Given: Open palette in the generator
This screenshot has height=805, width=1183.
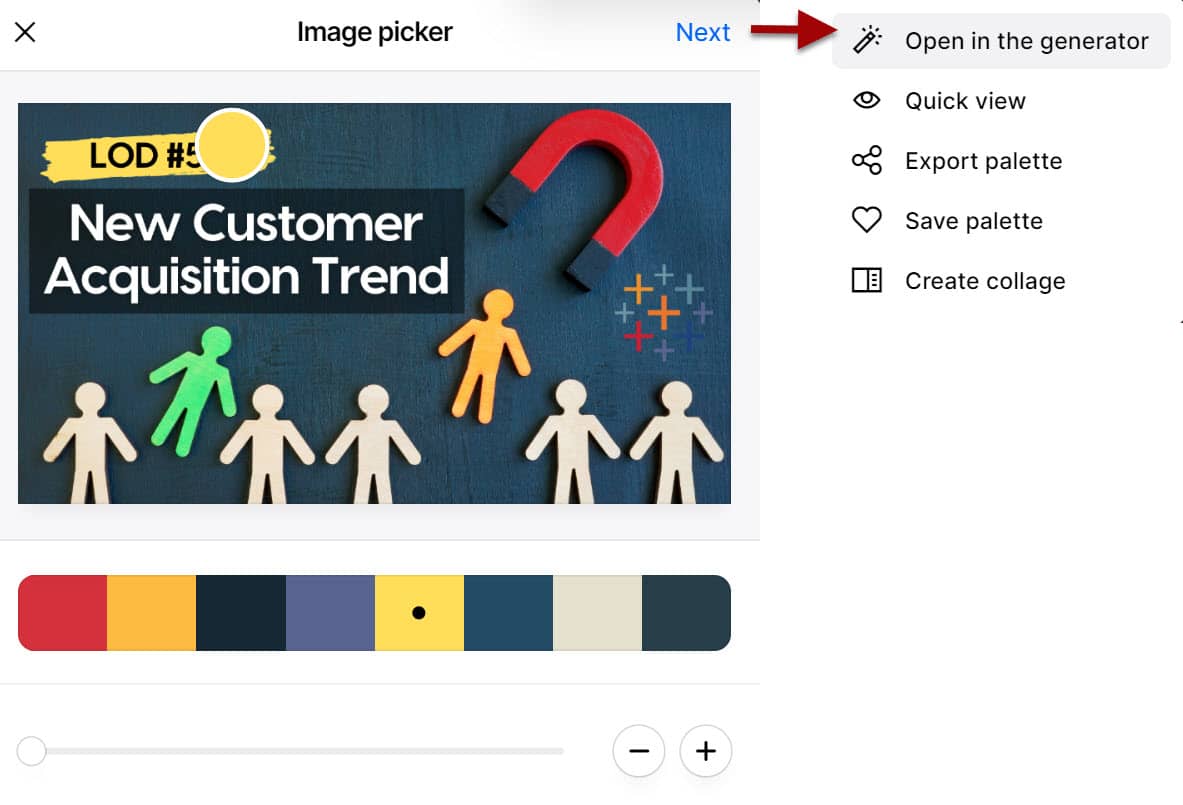Looking at the screenshot, I should pos(1000,41).
